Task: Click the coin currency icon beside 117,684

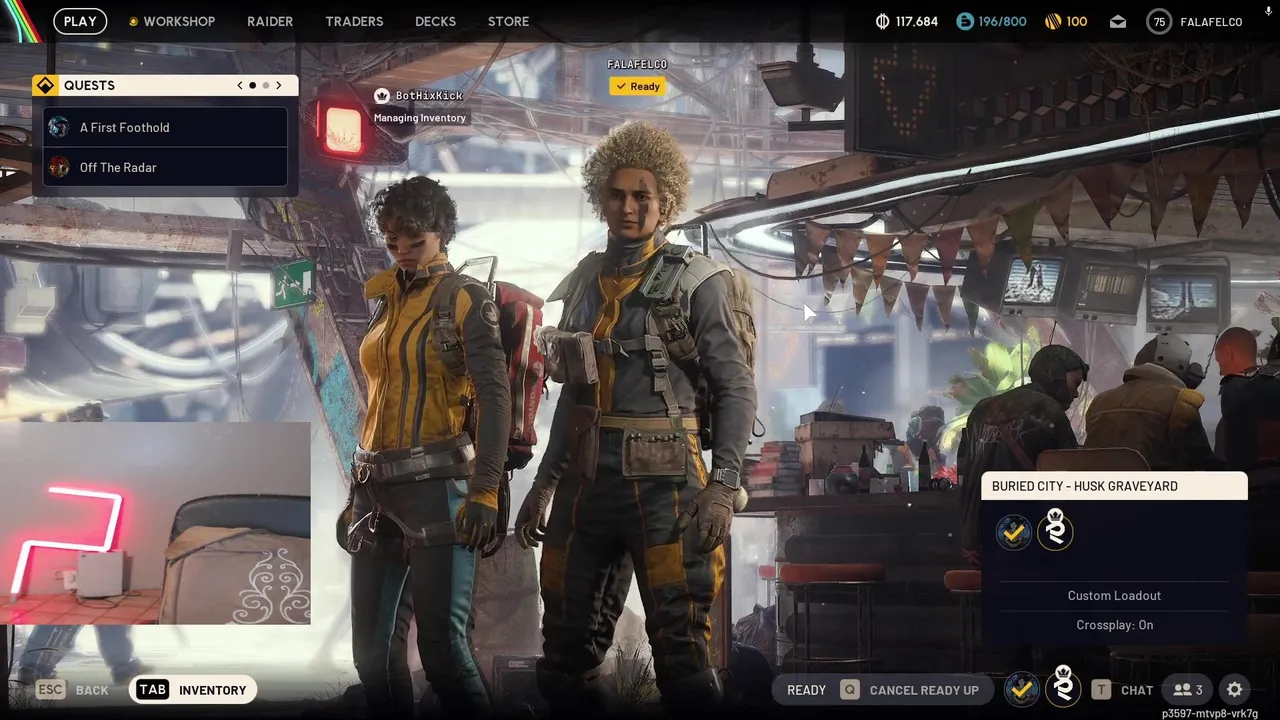Action: [882, 21]
